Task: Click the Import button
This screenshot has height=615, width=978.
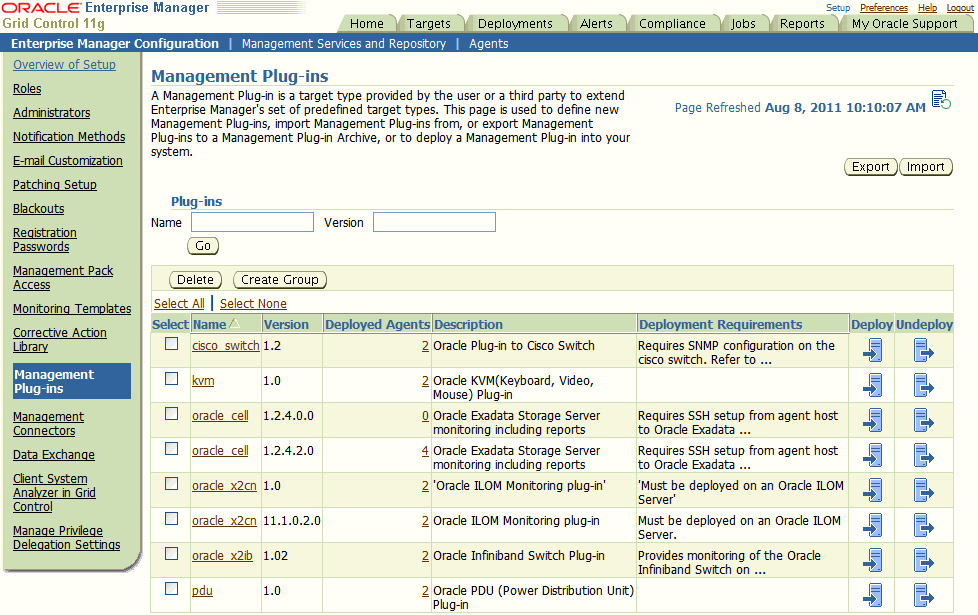Action: [926, 167]
